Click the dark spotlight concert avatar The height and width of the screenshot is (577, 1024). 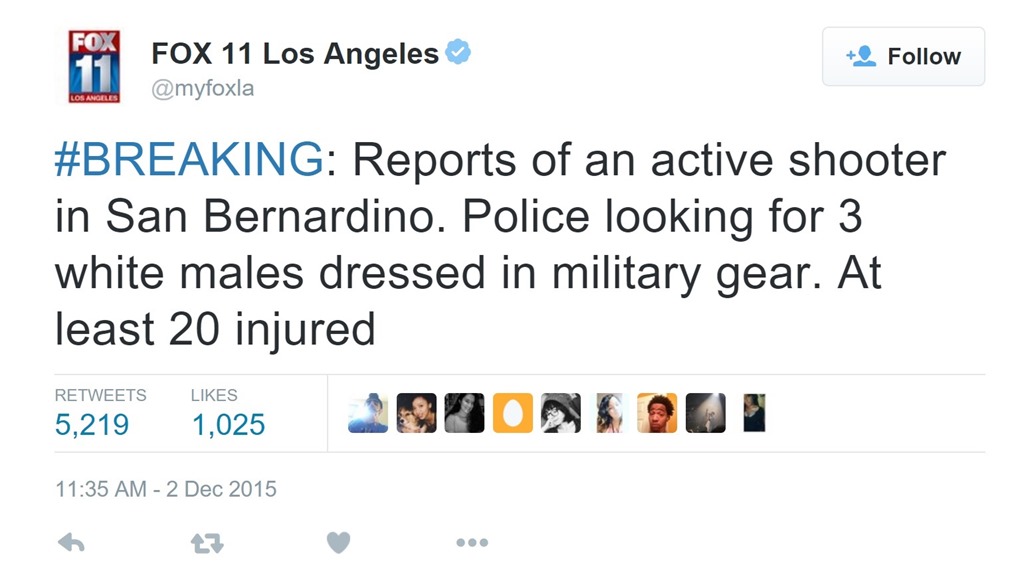click(x=706, y=412)
